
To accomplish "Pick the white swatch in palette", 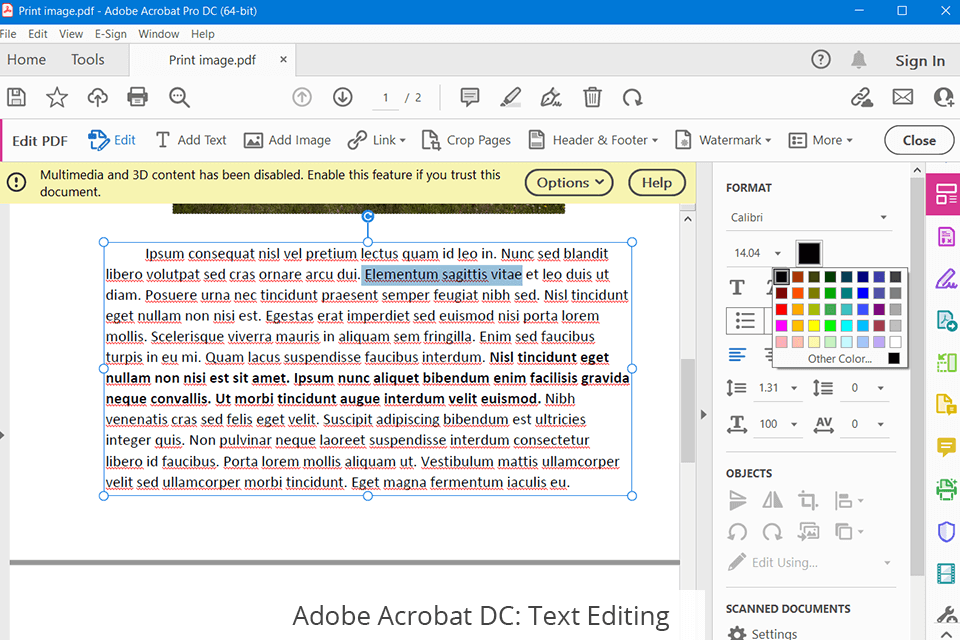I will tap(895, 342).
